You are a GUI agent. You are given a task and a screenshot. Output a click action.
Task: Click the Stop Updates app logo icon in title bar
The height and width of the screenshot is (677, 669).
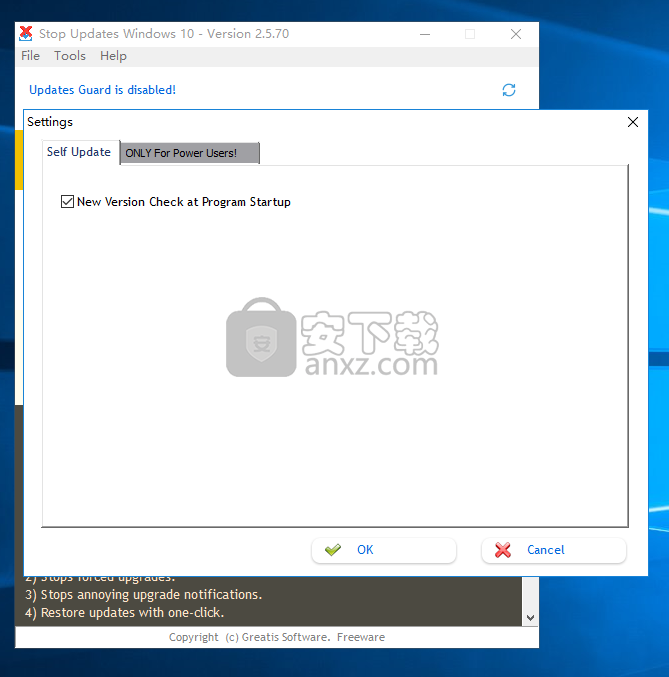26,34
